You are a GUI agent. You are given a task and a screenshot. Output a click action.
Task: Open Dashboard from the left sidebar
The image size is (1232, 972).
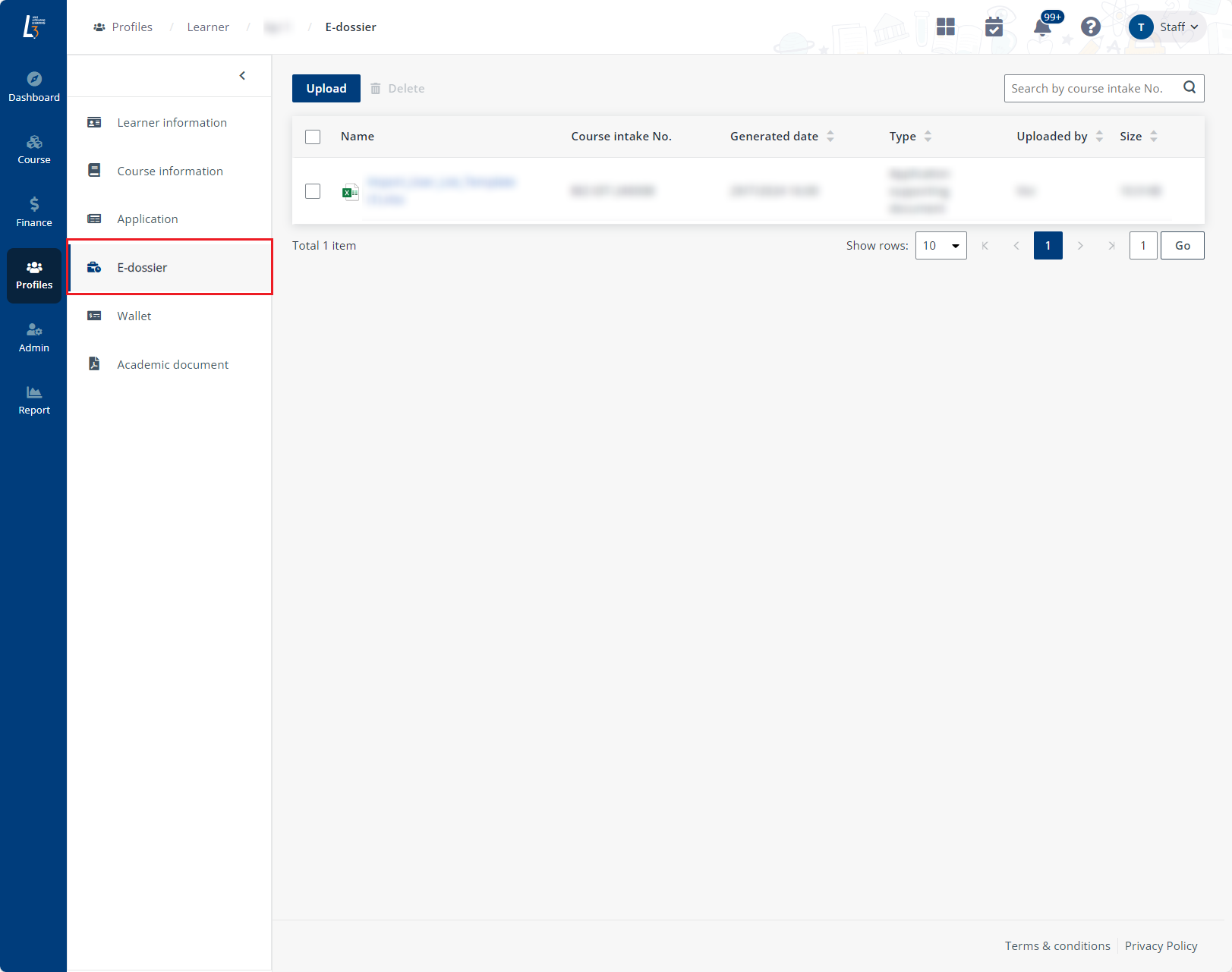(x=34, y=87)
